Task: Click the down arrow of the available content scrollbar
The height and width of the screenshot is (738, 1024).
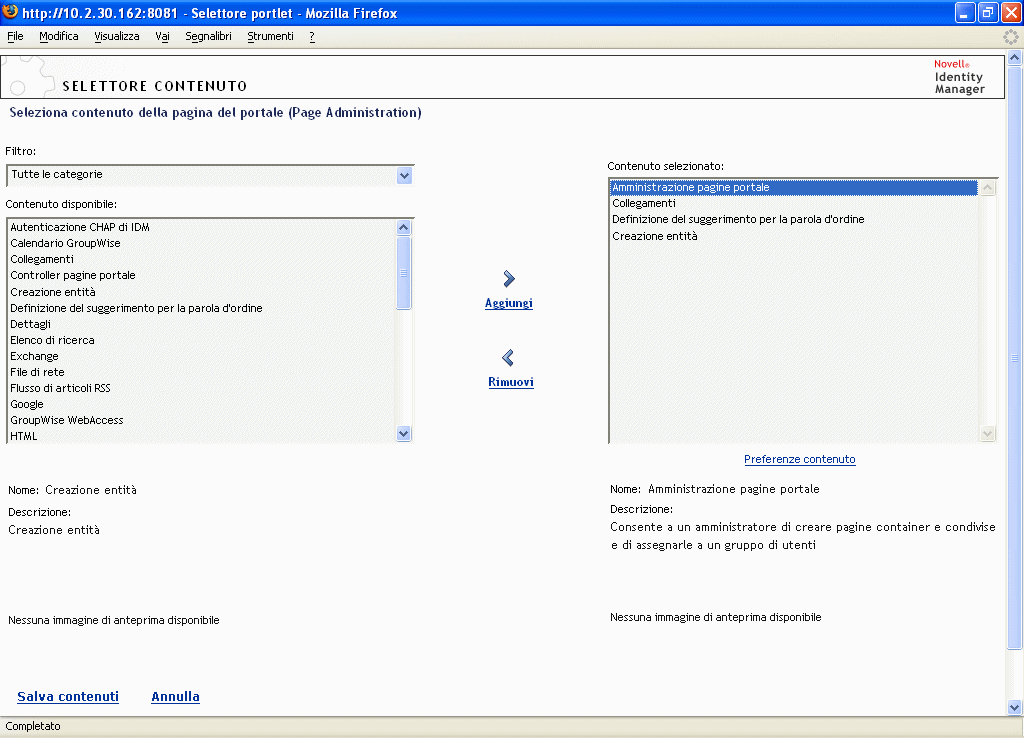Action: [404, 433]
